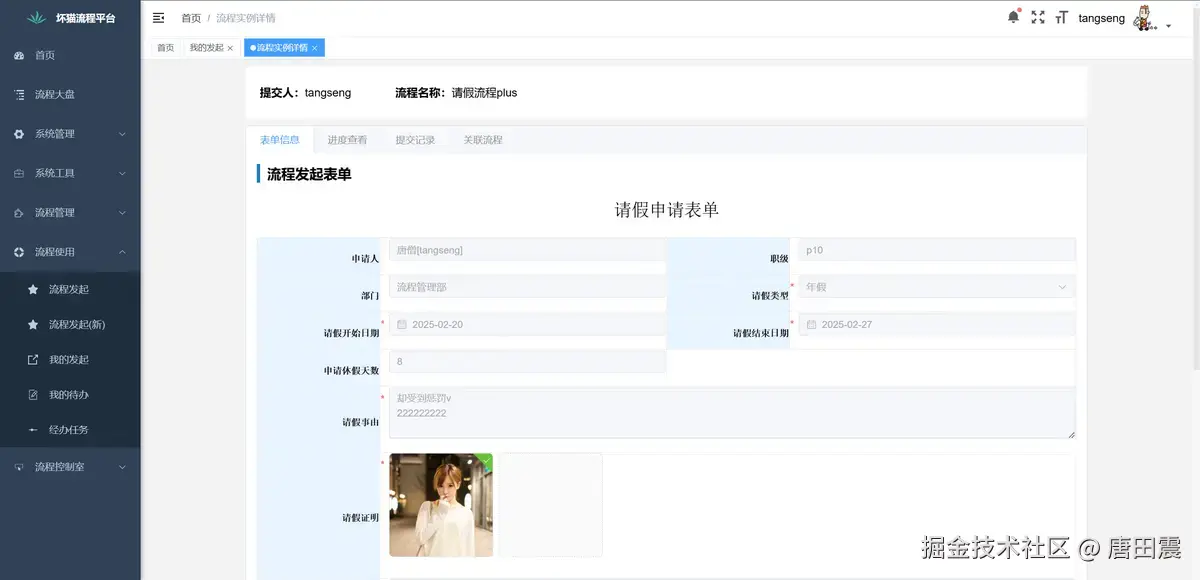The width and height of the screenshot is (1200, 580).
Task: Click calendar icon in 请假结束日期 field
Action: (812, 324)
